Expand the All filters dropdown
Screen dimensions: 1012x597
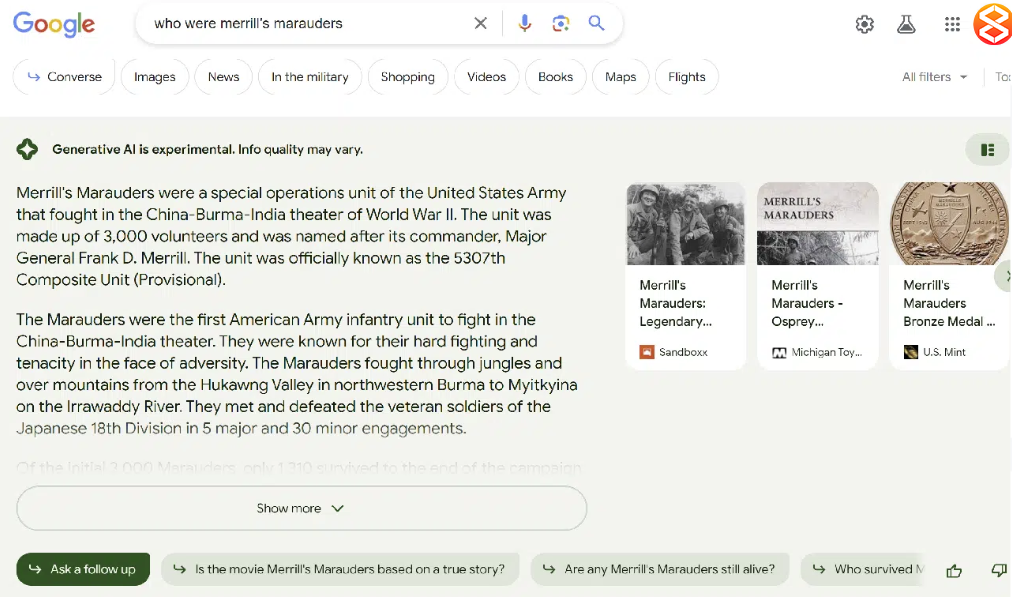click(935, 77)
